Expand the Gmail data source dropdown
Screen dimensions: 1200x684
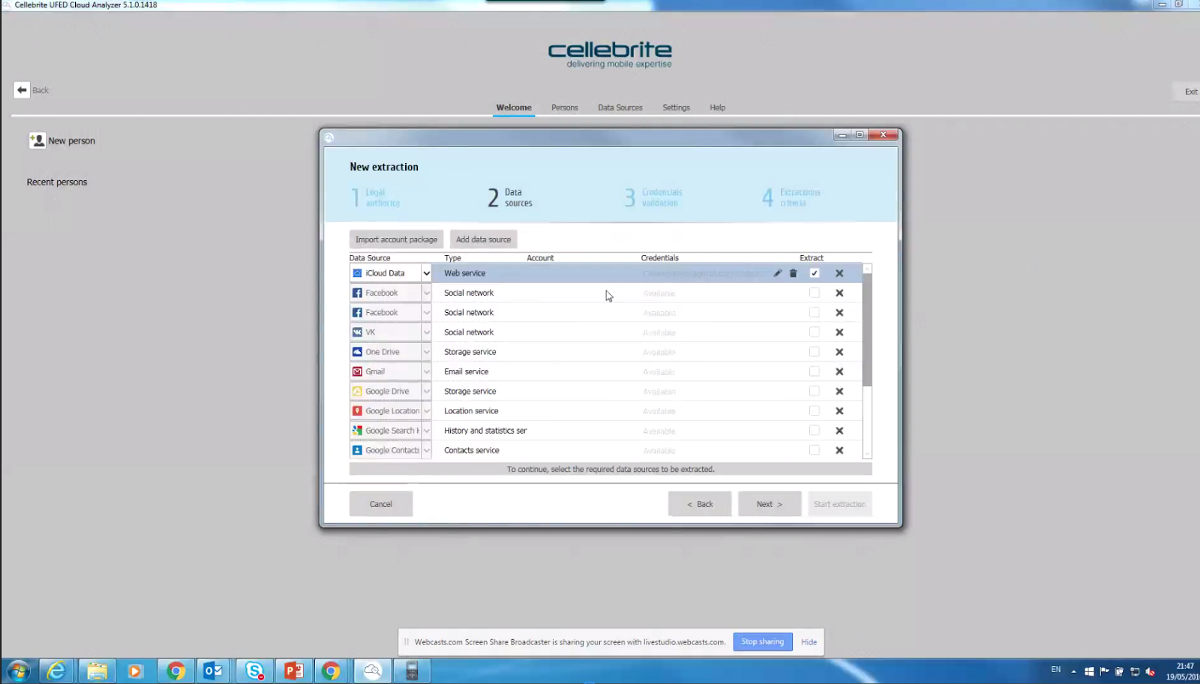[x=426, y=372]
